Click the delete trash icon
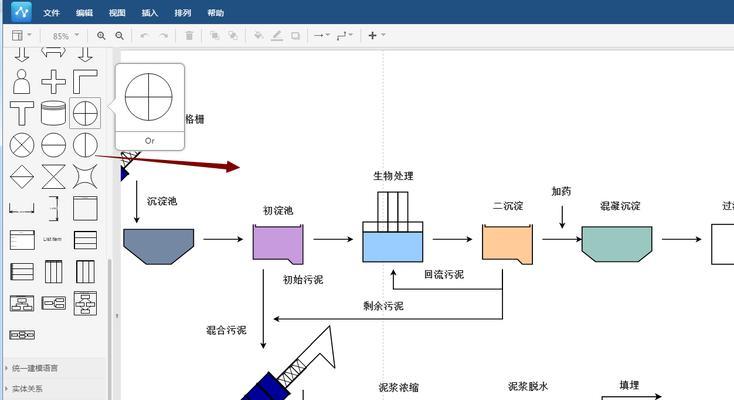Screen dimensions: 734x400 pos(189,36)
